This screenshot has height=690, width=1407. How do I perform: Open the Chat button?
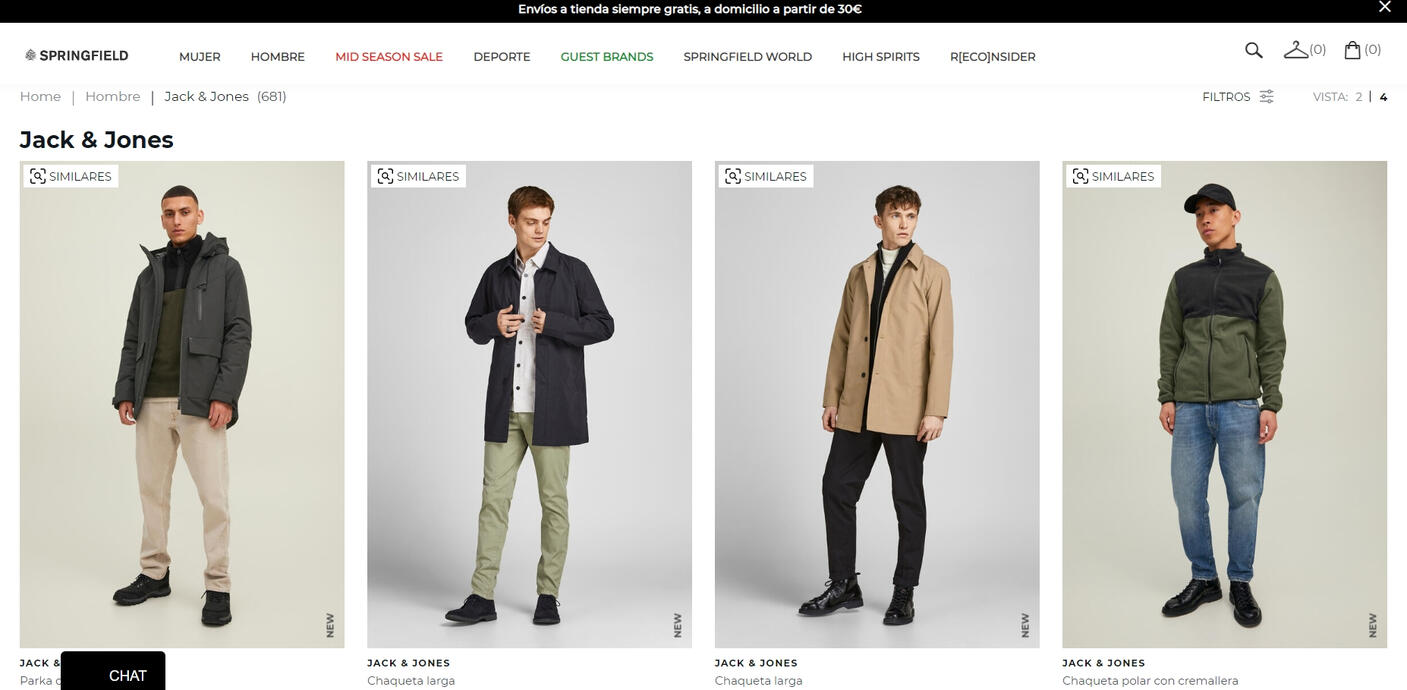pos(113,674)
